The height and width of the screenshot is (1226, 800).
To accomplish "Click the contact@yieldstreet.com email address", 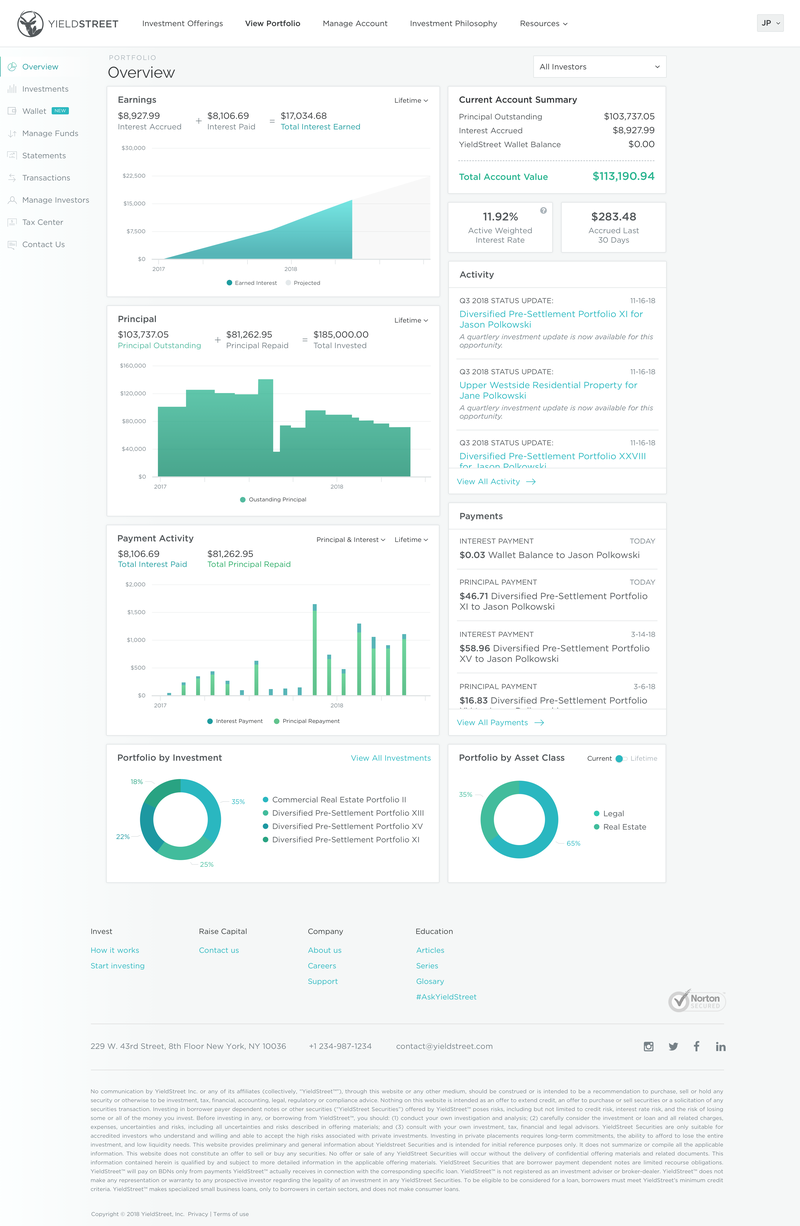I will [444, 1046].
